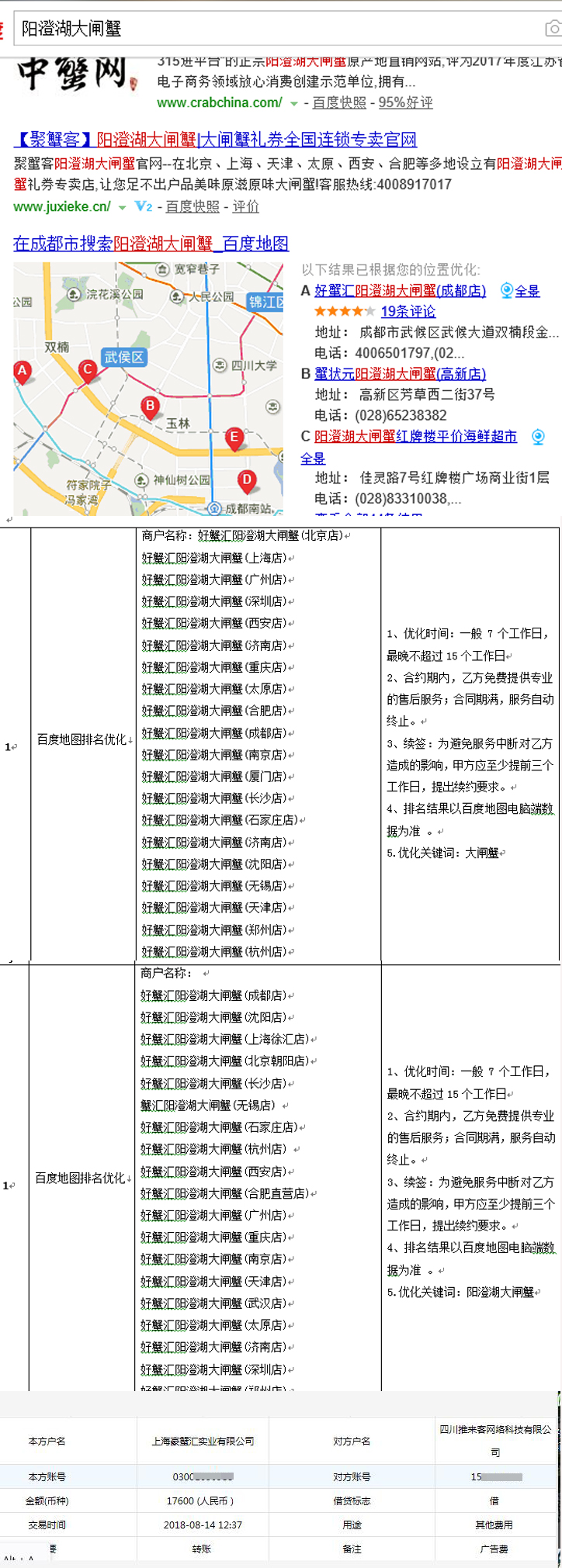Click the 其他费用 purpose cell
This screenshot has width=562, height=1568.
click(495, 1525)
